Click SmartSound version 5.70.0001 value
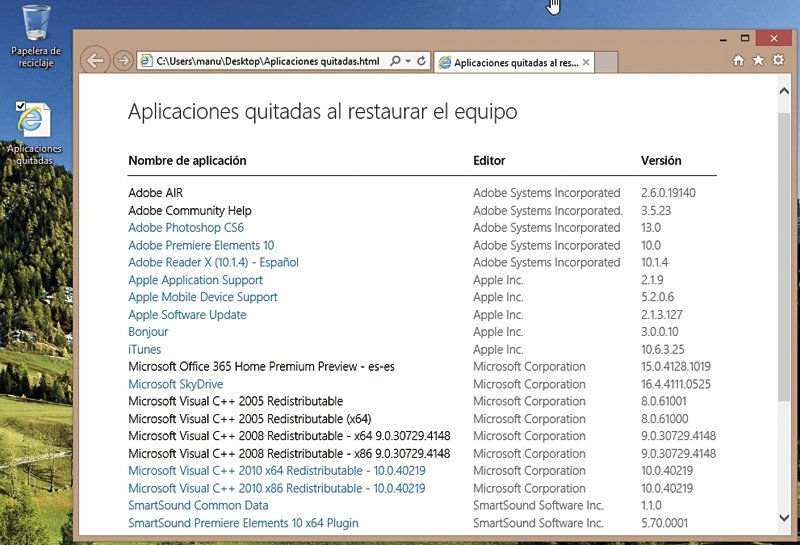The height and width of the screenshot is (545, 800). (x=664, y=523)
